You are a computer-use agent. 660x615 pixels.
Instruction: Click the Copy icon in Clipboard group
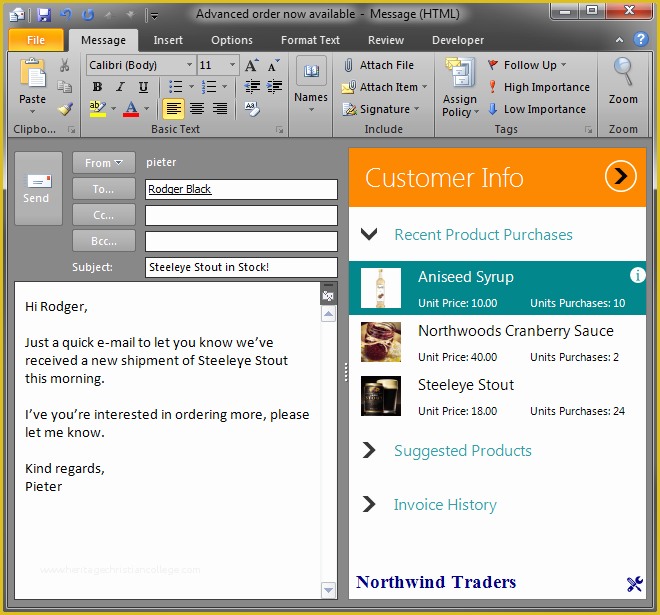[x=64, y=86]
